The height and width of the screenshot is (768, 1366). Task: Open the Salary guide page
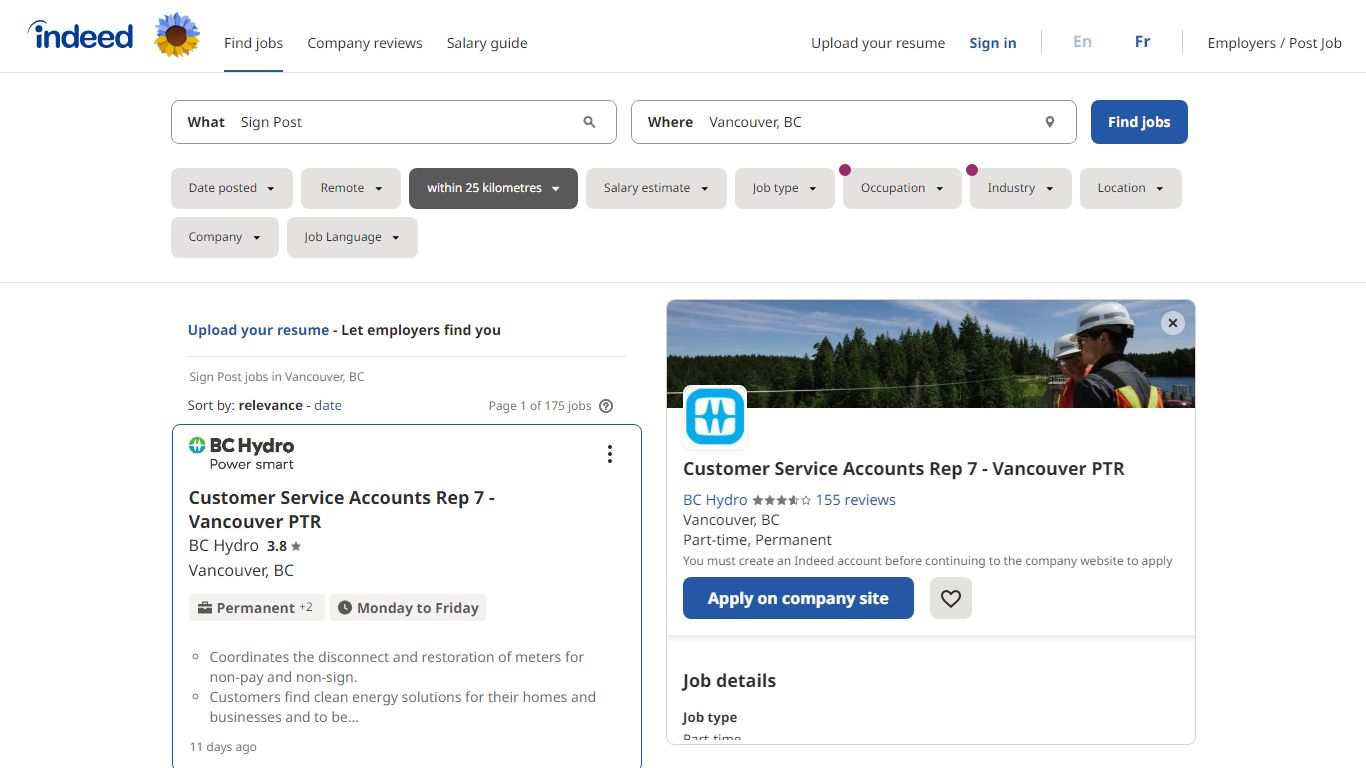pos(487,43)
